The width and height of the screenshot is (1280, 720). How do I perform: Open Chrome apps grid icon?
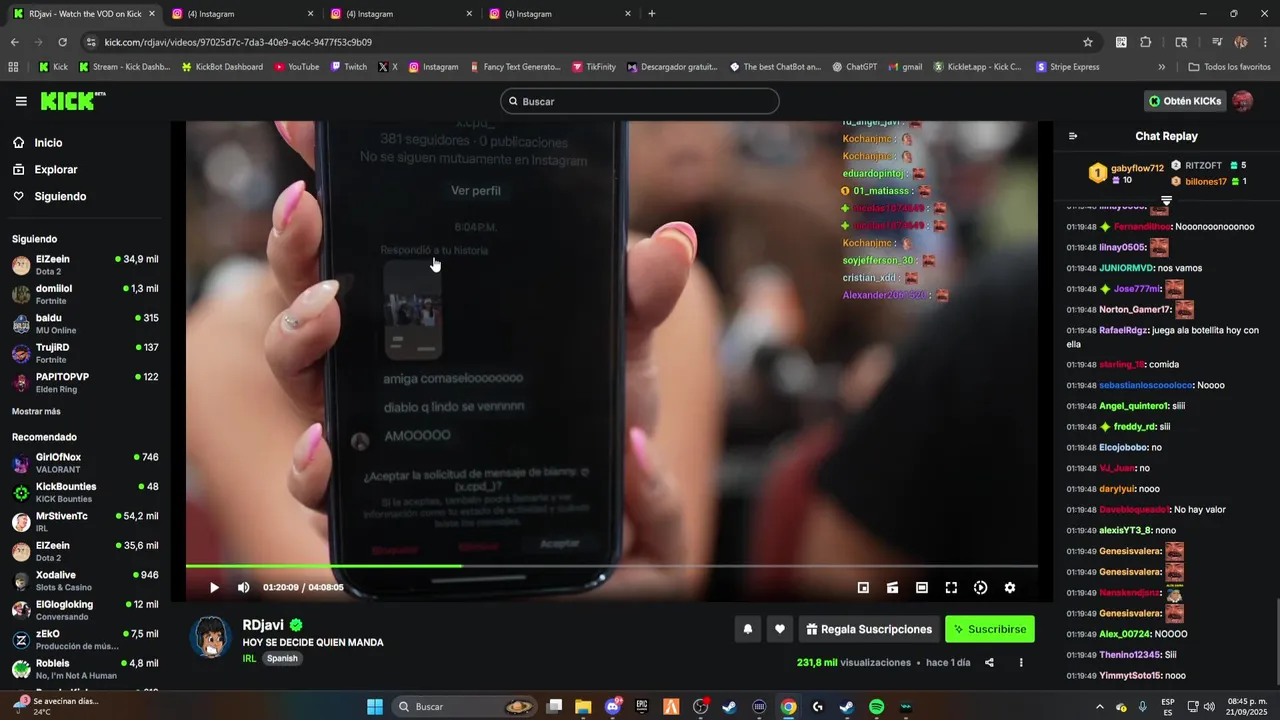(x=13, y=67)
